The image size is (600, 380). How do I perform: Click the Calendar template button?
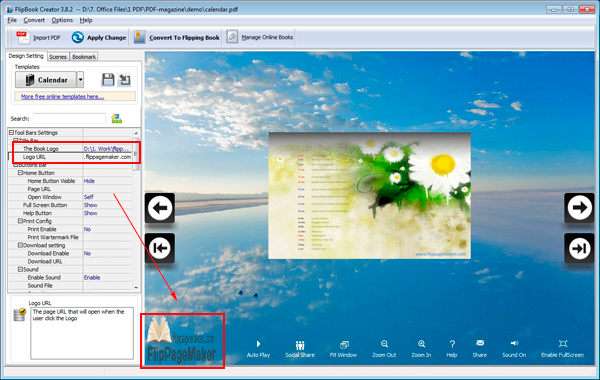46,80
